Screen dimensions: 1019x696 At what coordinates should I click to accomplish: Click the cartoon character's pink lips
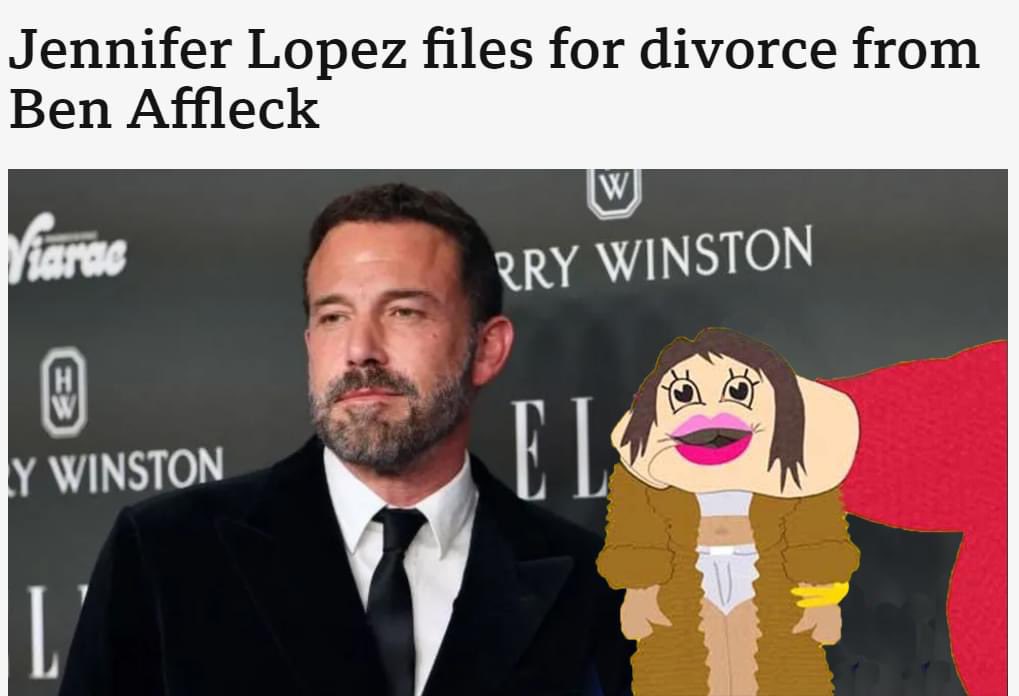coord(712,439)
